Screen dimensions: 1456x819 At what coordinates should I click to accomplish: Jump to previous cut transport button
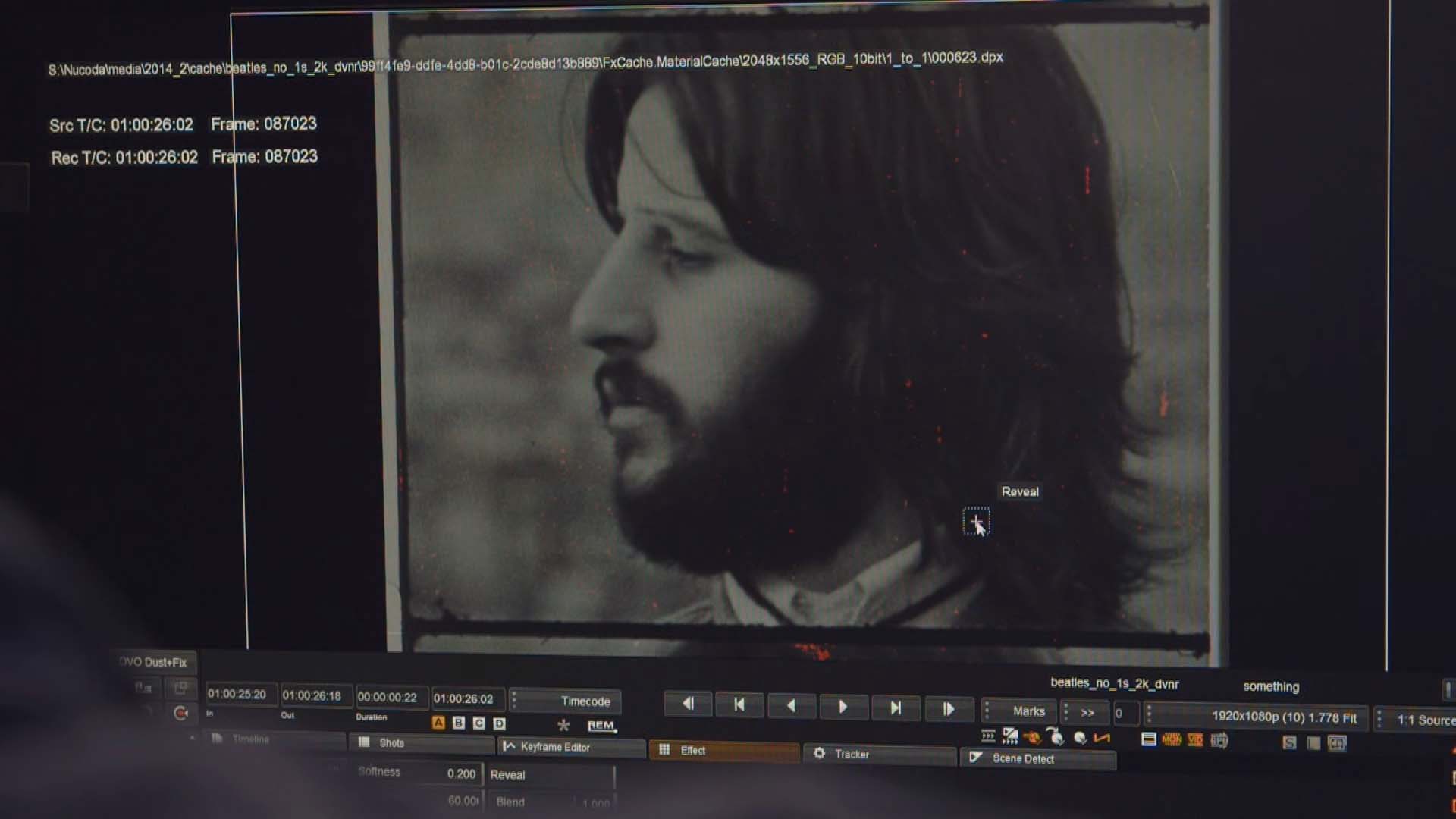739,705
